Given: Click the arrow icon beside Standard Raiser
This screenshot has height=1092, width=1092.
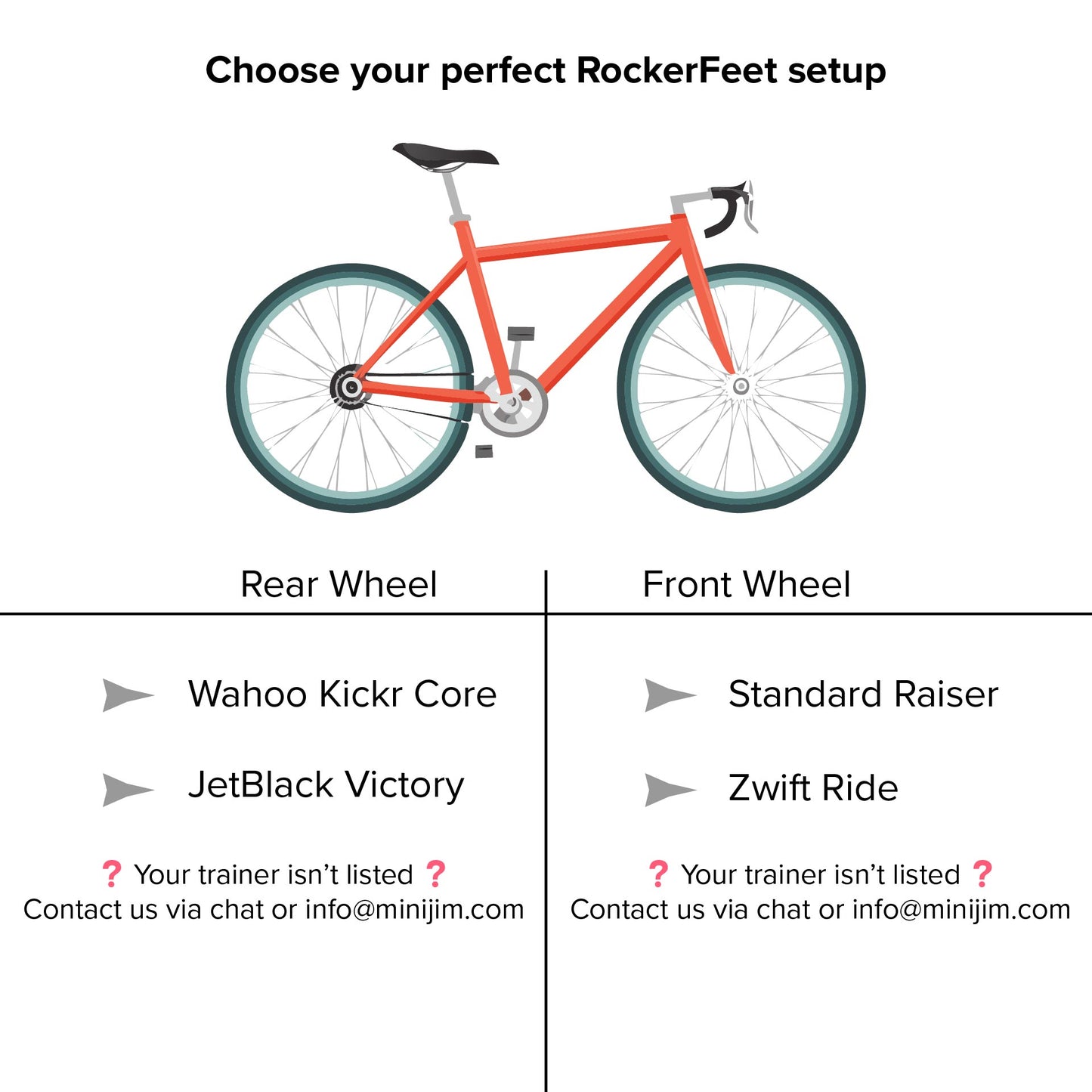Looking at the screenshot, I should point(670,695).
